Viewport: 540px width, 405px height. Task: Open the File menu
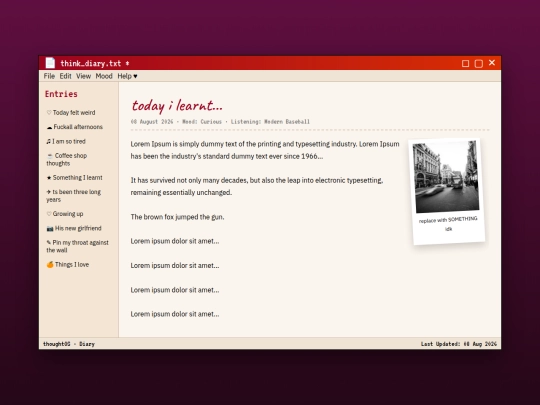coord(49,76)
